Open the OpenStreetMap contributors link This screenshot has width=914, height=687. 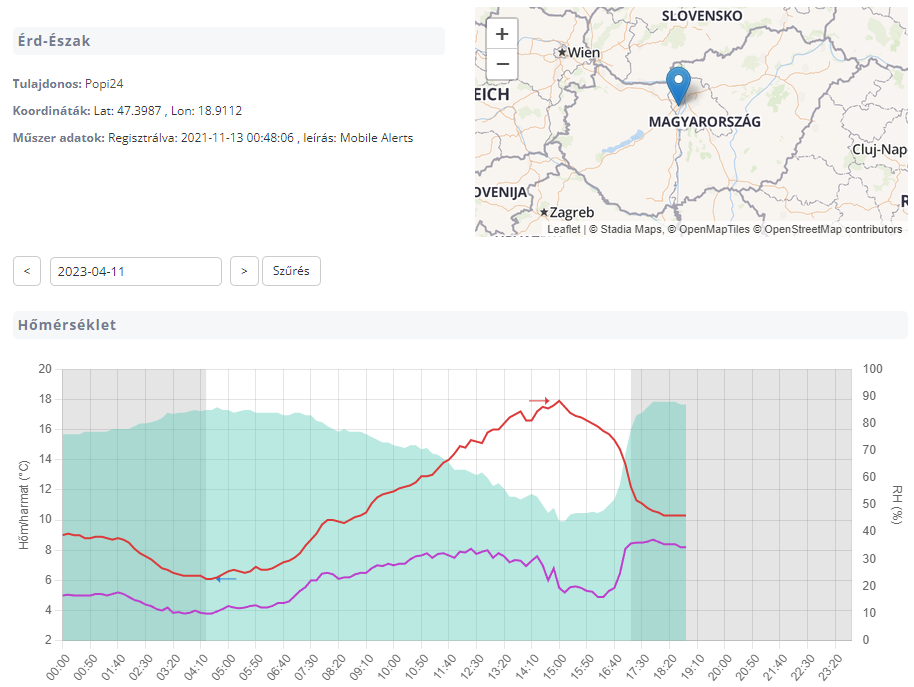pyautogui.click(x=833, y=229)
